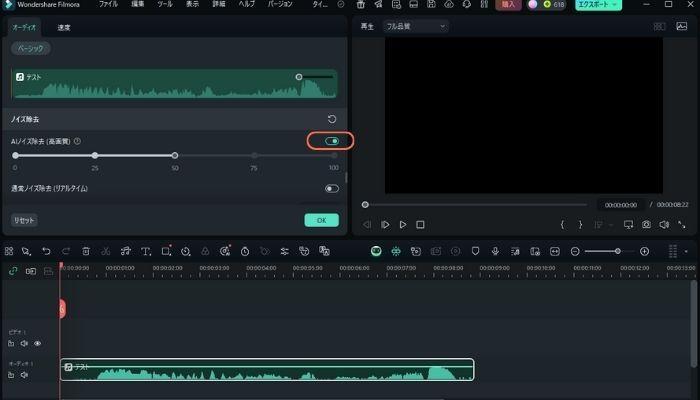Screen dimensions: 700x400
Task: Open the ファイル menu
Action: [x=108, y=5]
